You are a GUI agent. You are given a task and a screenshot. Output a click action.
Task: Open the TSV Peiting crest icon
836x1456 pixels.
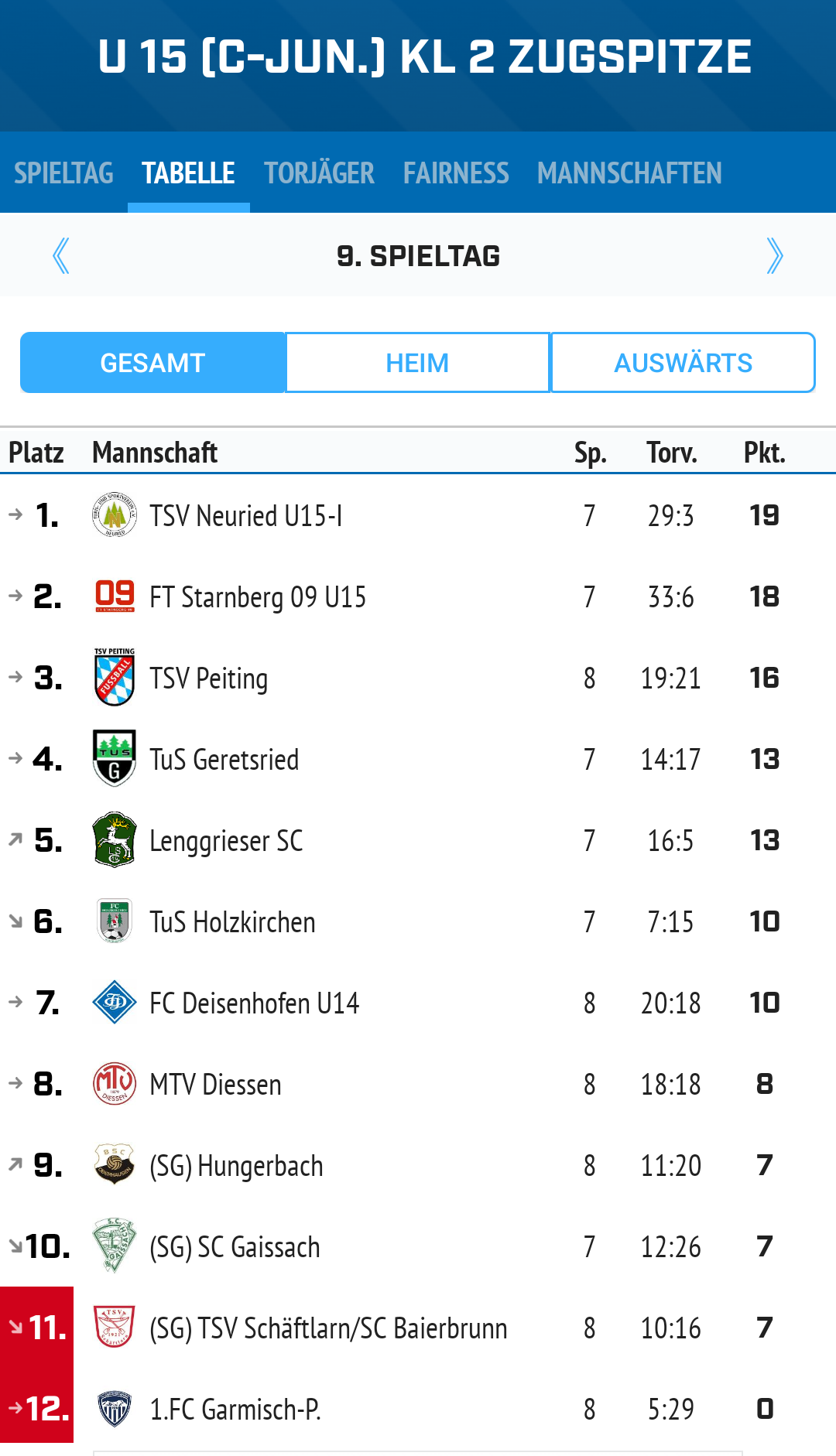click(115, 677)
